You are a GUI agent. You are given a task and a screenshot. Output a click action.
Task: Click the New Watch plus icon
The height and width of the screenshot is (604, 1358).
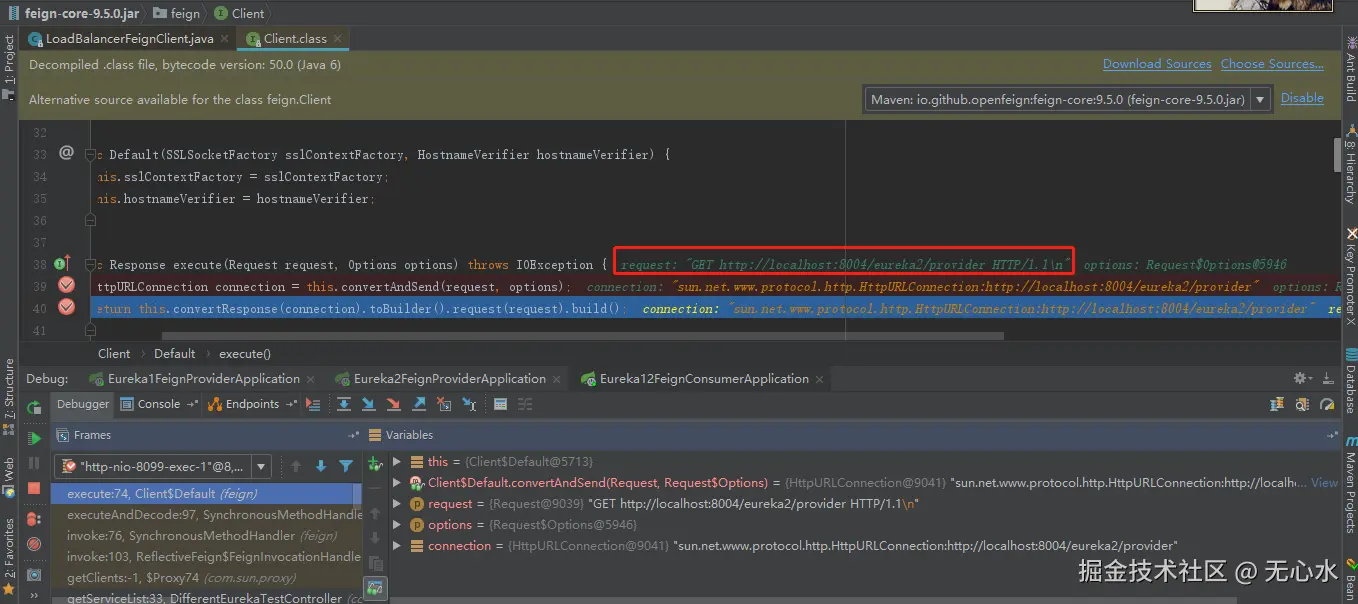point(376,463)
